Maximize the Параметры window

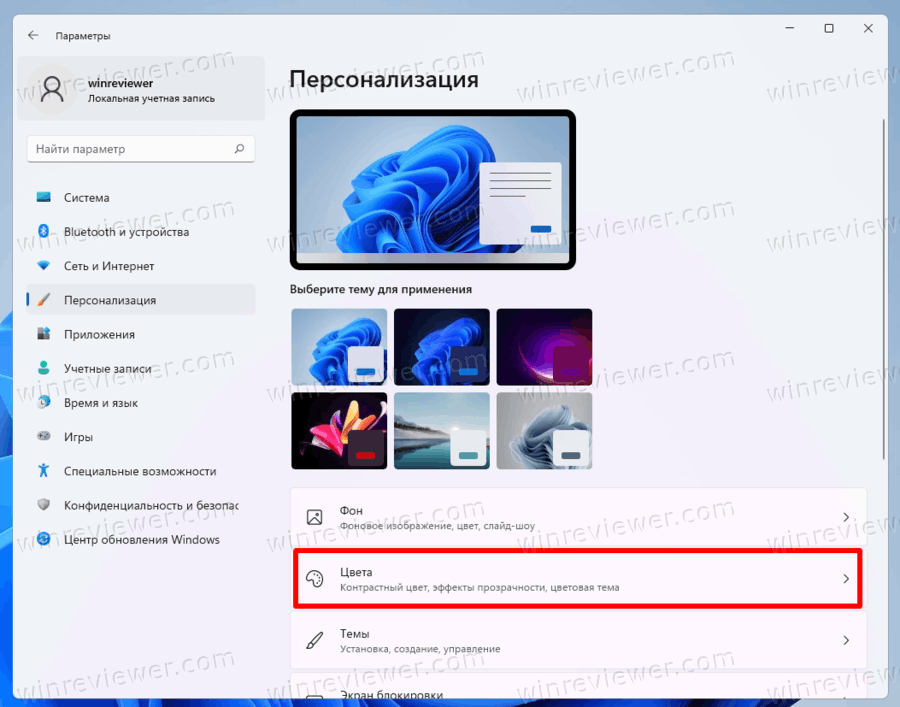829,28
